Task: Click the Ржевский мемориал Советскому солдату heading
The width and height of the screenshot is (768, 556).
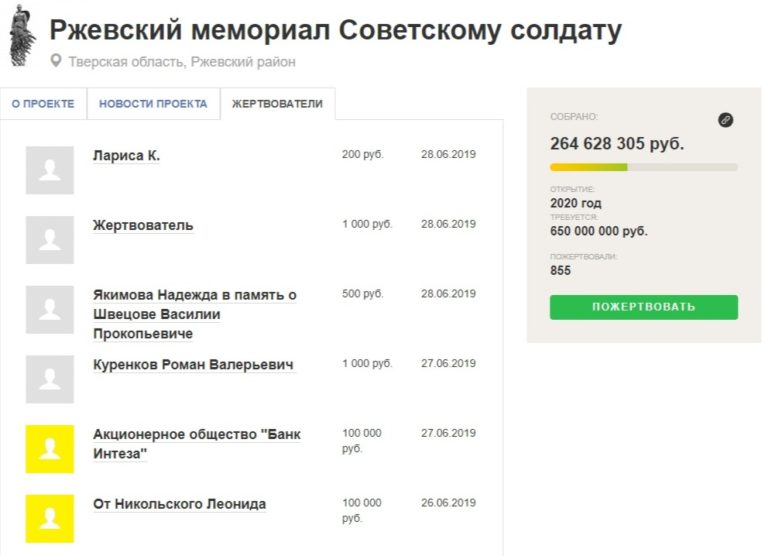Action: pyautogui.click(x=335, y=31)
